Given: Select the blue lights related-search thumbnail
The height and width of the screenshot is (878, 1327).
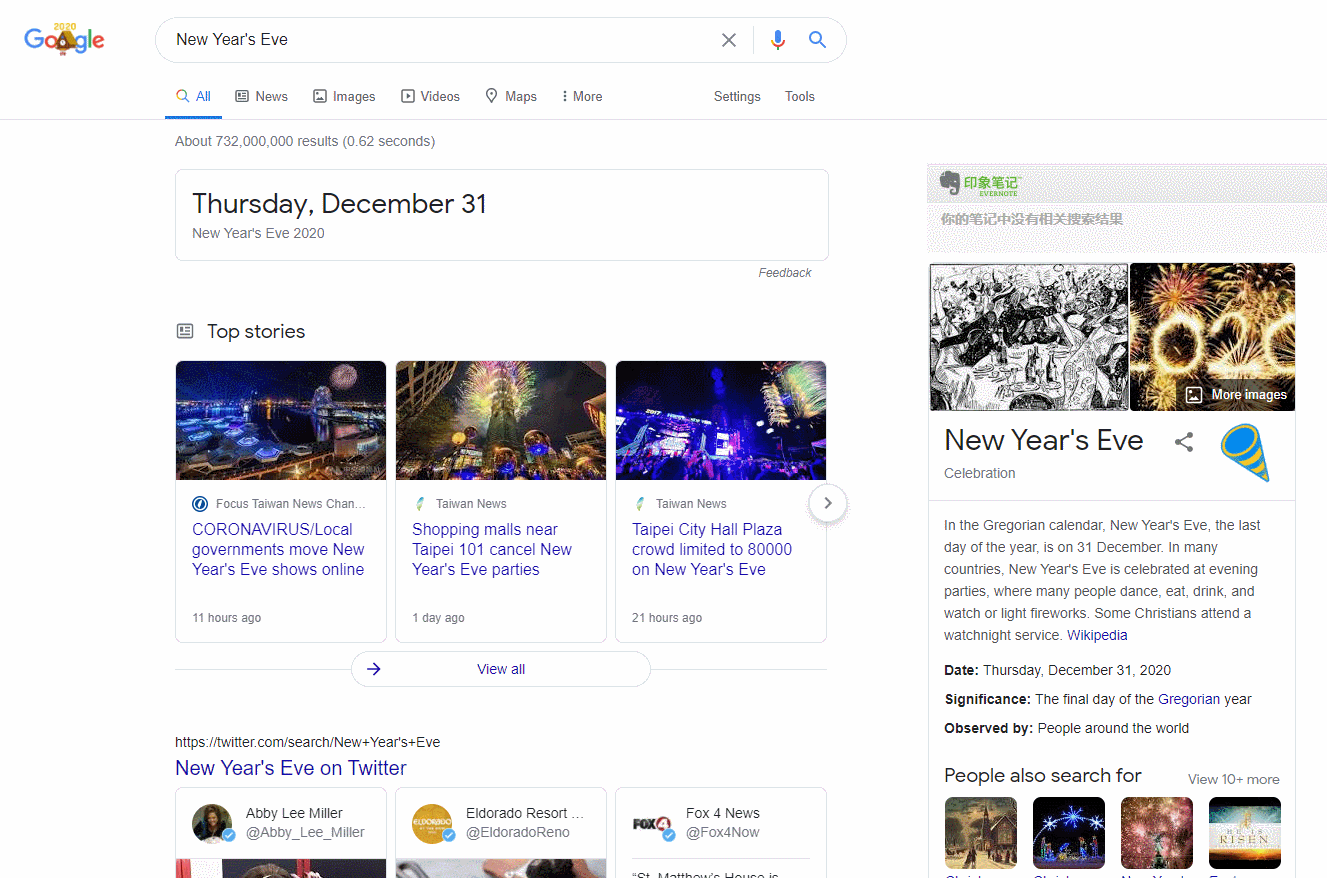Looking at the screenshot, I should [1069, 833].
